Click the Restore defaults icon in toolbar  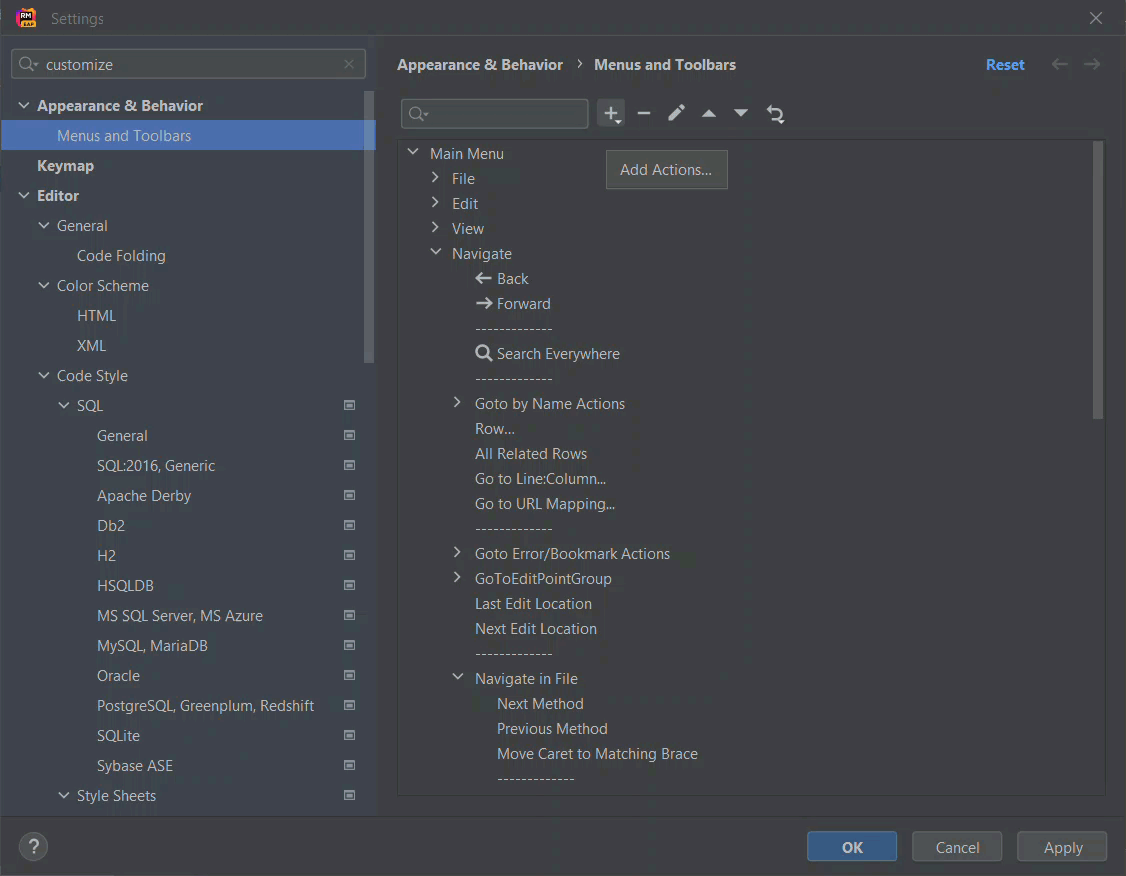(x=775, y=113)
